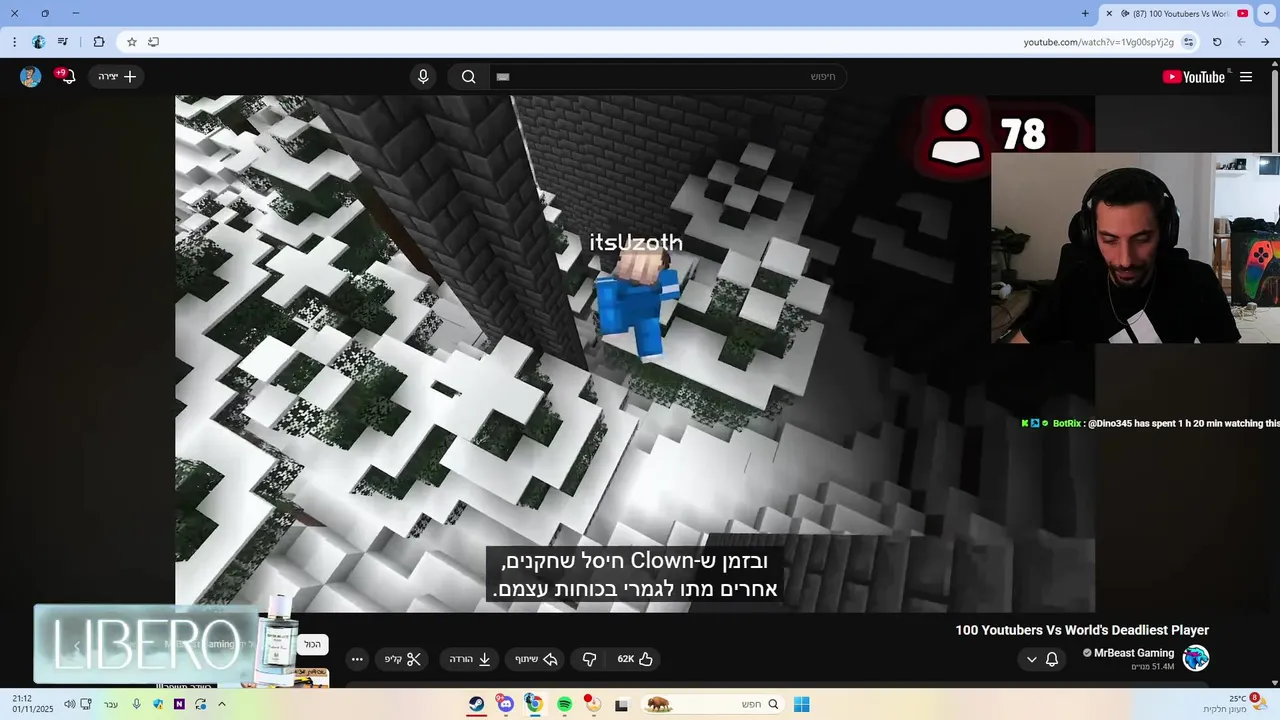Close the 100 Youtubers tab
Image resolution: width=1280 pixels, height=720 pixels.
click(x=1109, y=14)
